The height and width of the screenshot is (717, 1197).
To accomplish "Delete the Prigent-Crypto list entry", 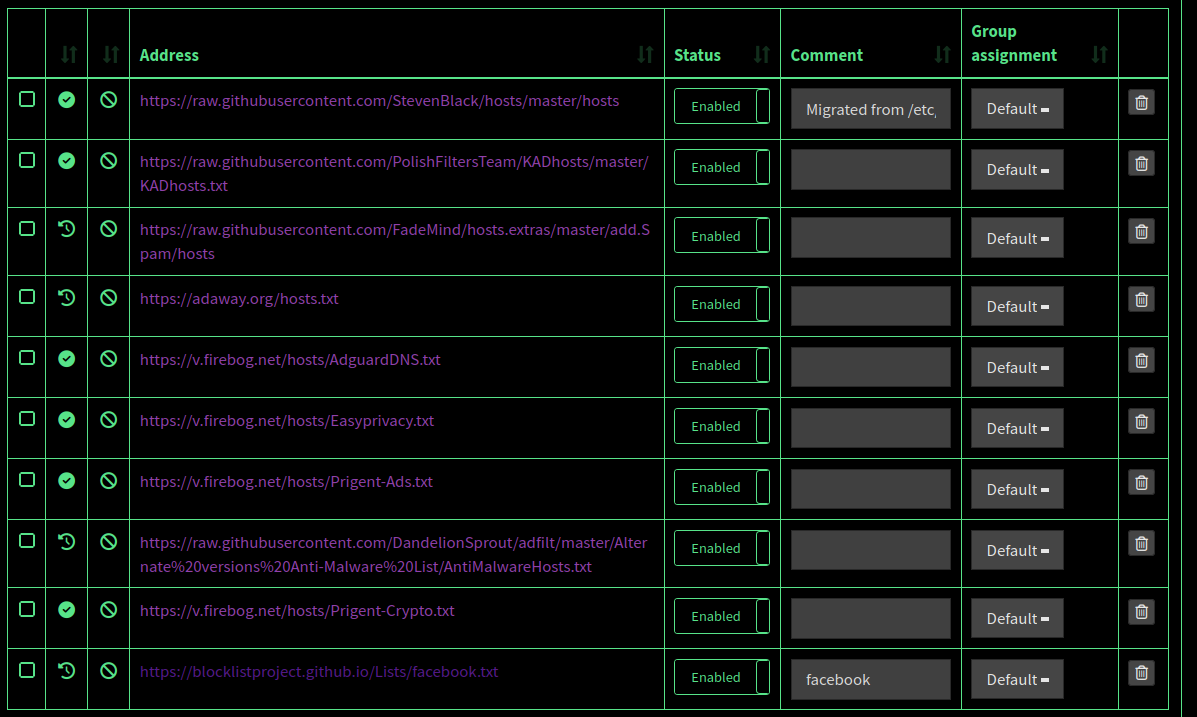I will tap(1141, 611).
